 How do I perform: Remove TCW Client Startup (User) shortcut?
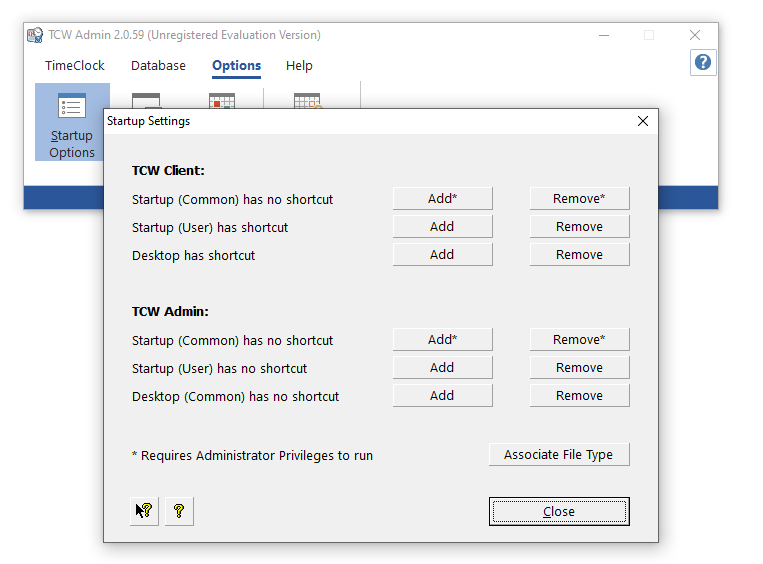tap(579, 227)
